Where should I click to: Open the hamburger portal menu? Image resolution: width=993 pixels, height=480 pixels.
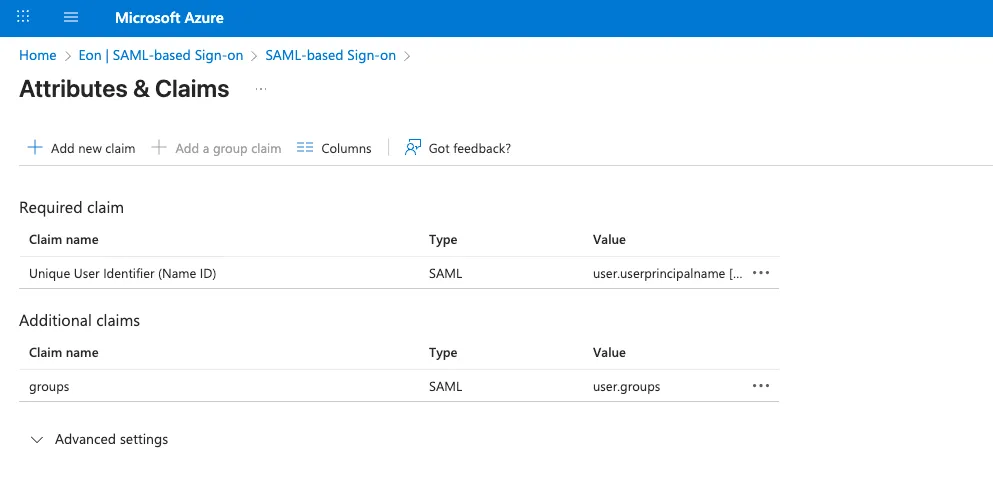coord(71,17)
